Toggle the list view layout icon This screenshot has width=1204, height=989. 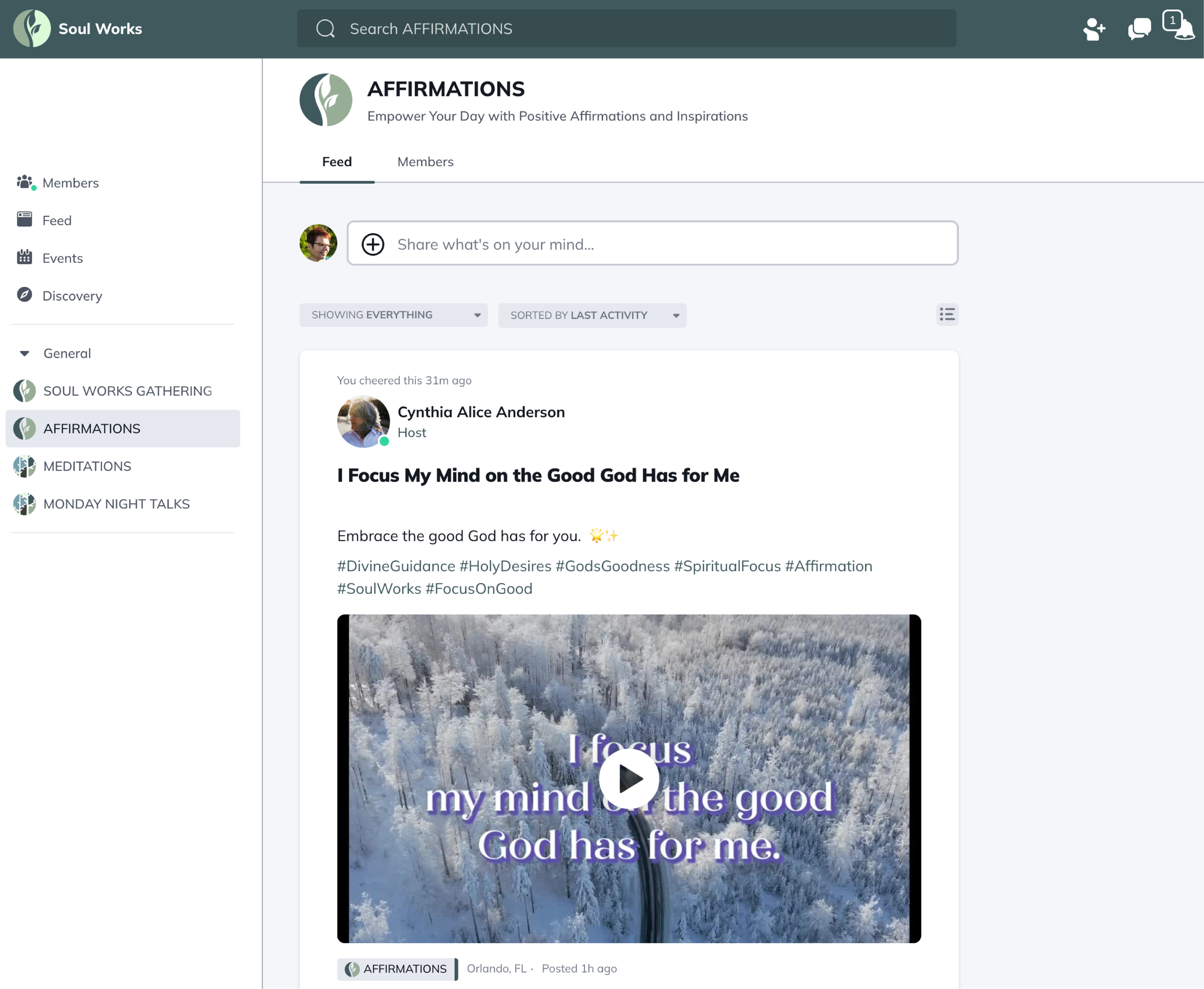(946, 314)
